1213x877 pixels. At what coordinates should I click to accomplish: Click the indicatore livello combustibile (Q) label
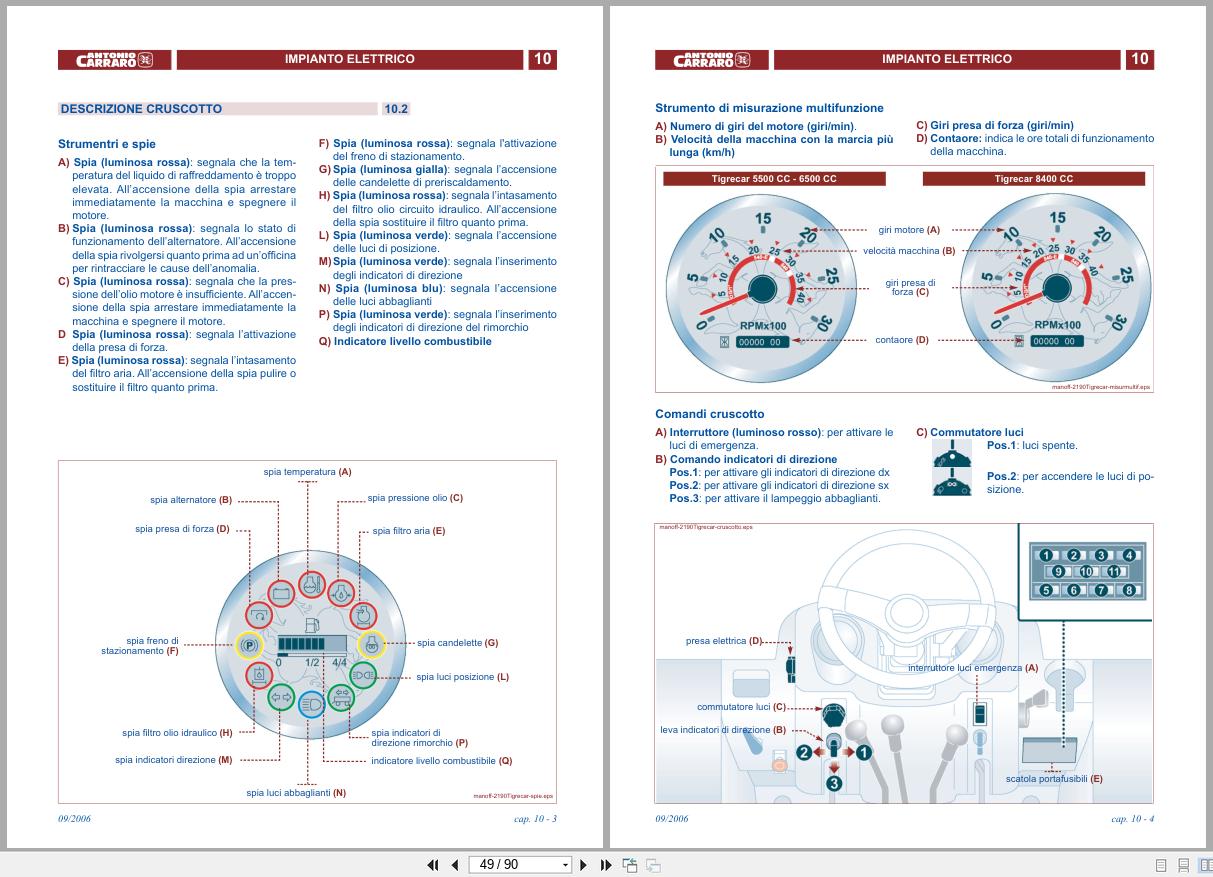pos(441,761)
